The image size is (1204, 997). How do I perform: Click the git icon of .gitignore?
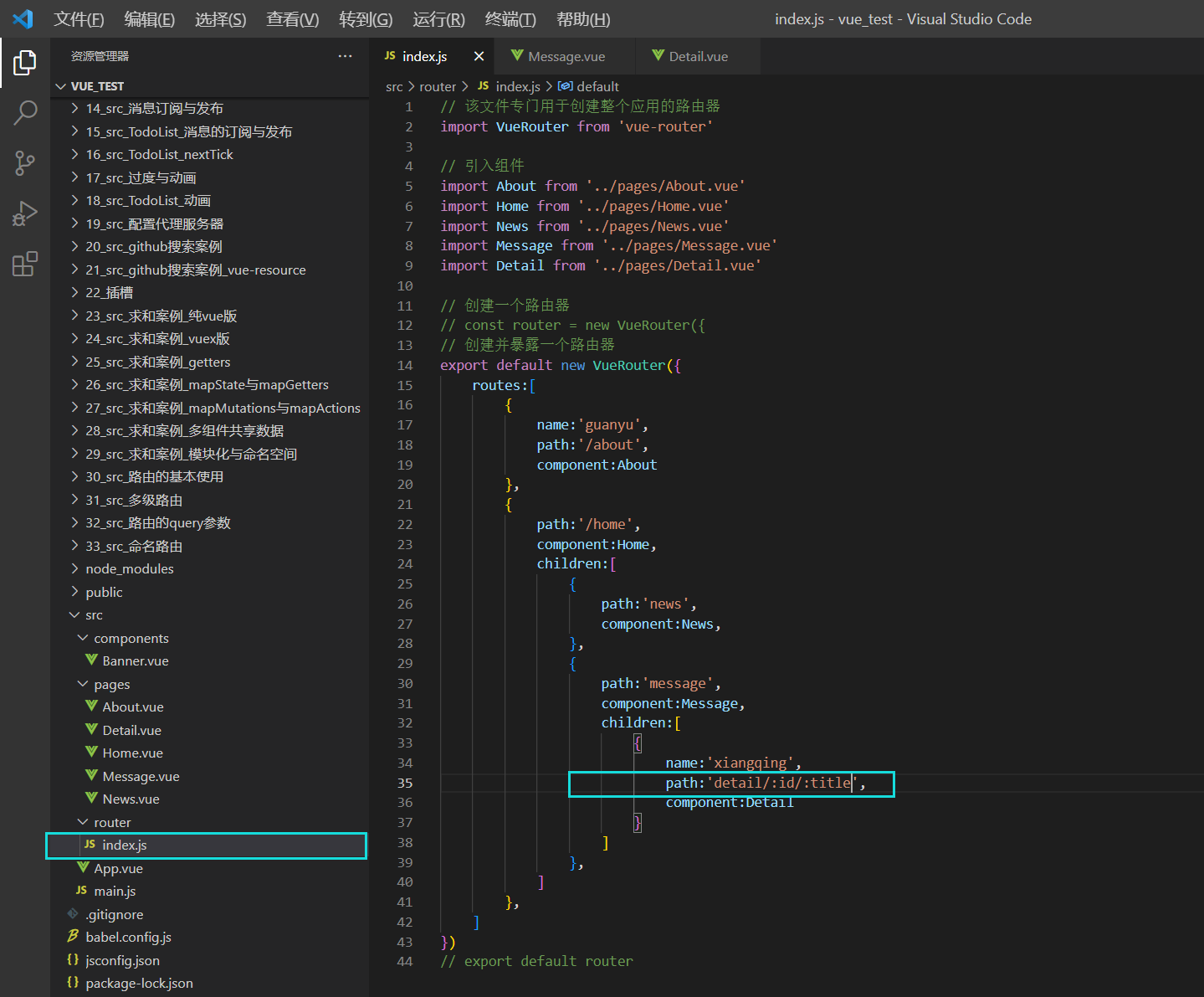point(73,914)
